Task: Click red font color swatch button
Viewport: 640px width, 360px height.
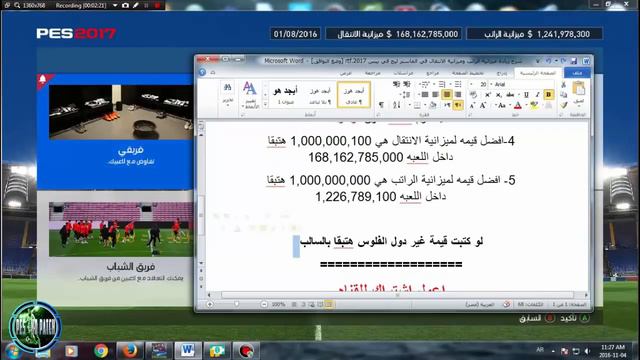Action: point(518,105)
